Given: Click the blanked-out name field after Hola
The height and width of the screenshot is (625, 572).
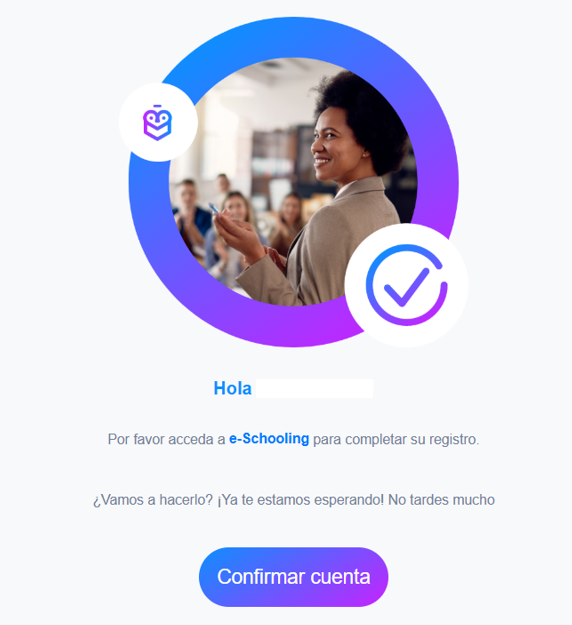Looking at the screenshot, I should click(x=315, y=389).
